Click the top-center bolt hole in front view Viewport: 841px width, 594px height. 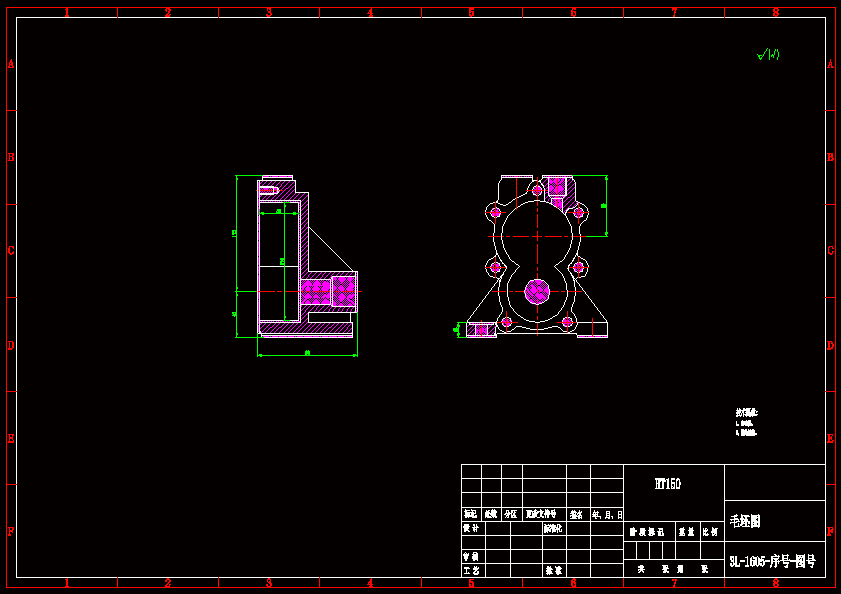coord(537,190)
